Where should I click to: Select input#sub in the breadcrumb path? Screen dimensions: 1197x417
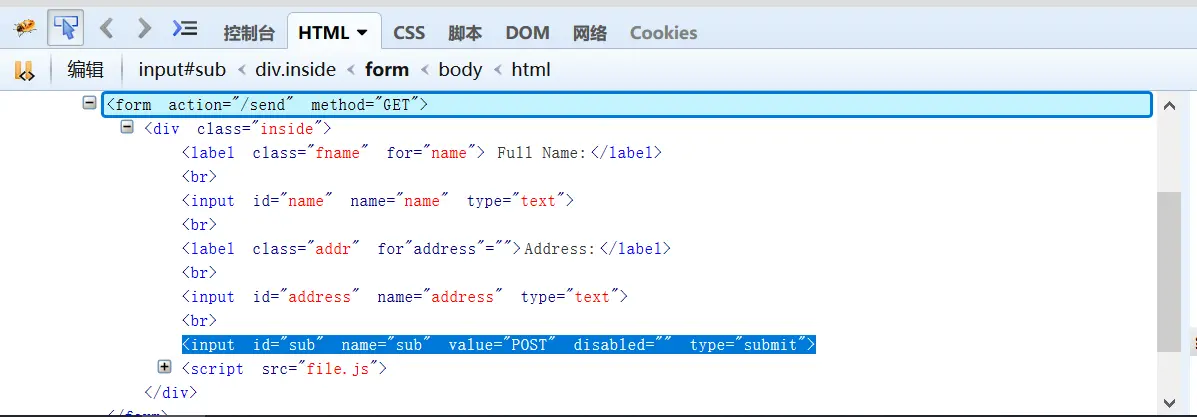(x=182, y=70)
